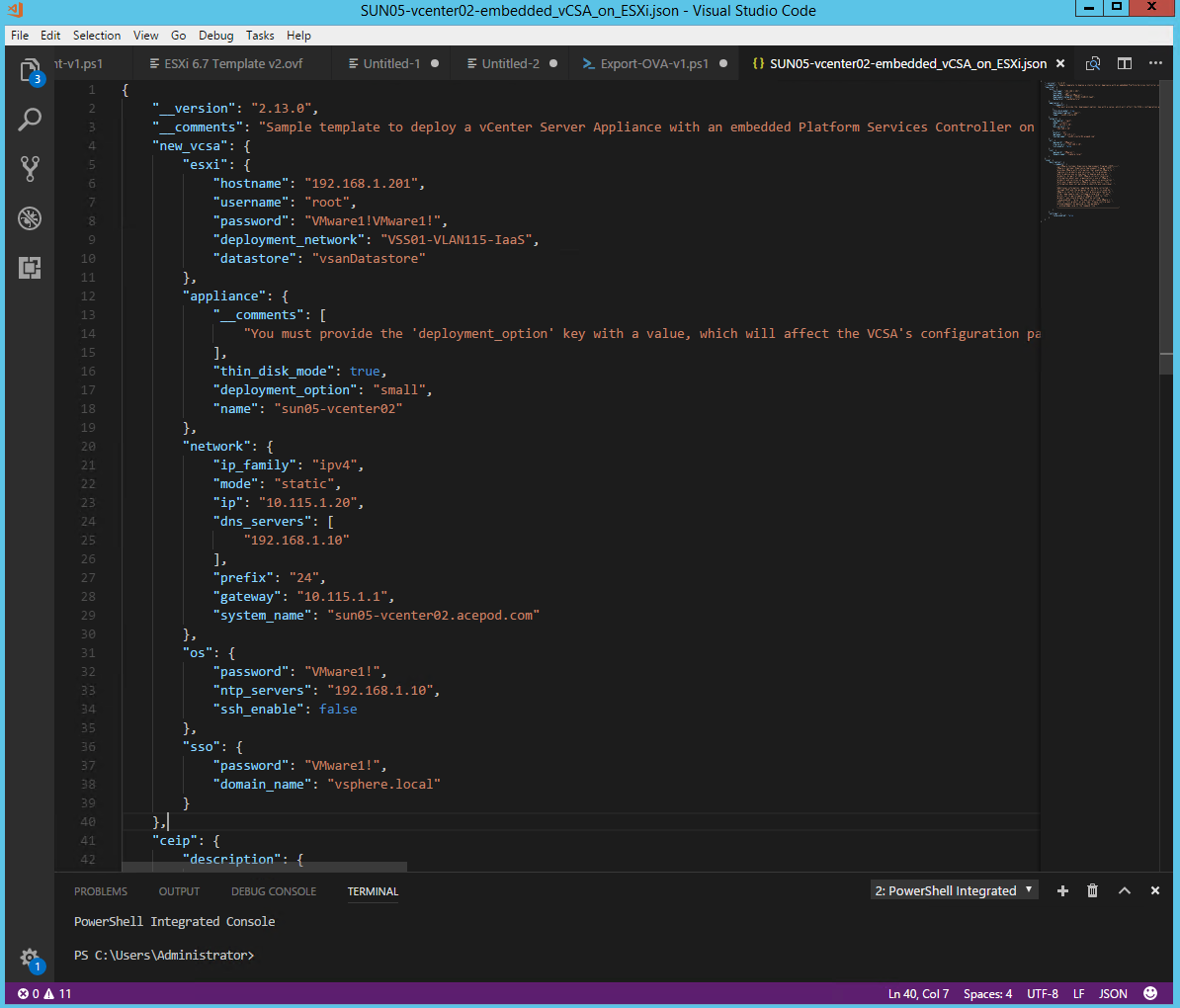The height and width of the screenshot is (1008, 1180).
Task: Click the code minimap preview
Action: tap(1099, 150)
